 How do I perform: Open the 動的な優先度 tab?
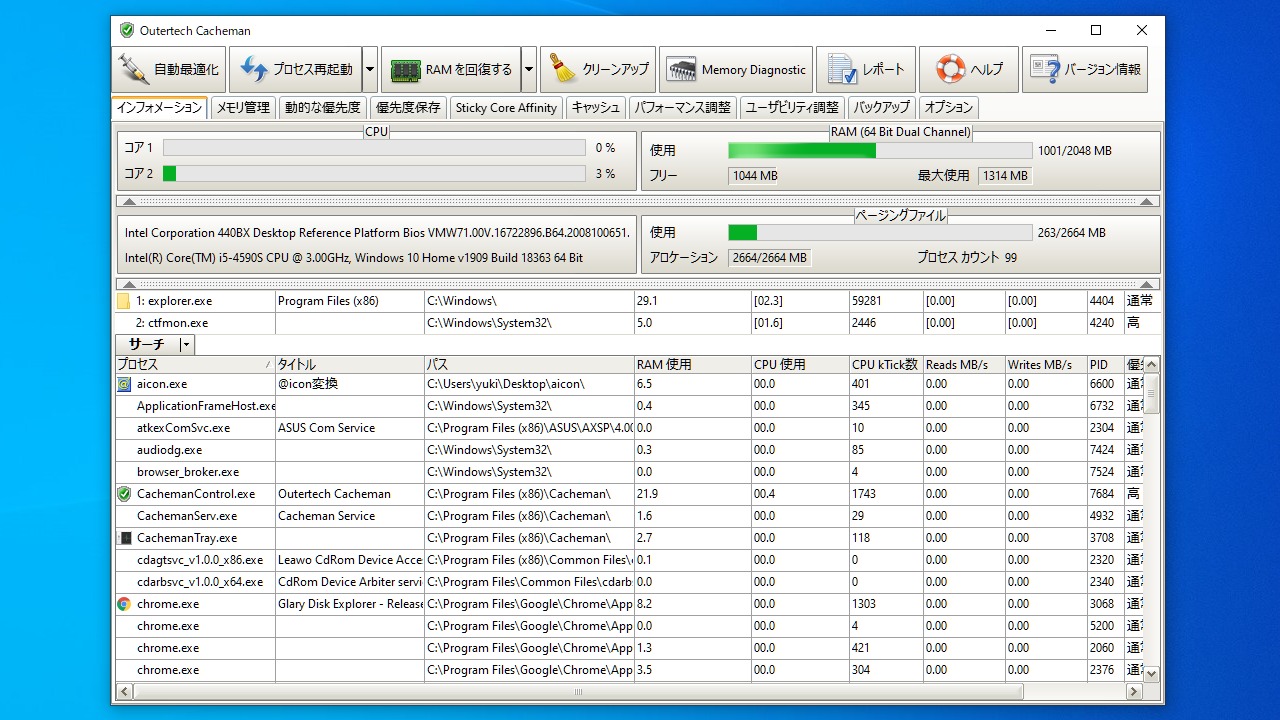tap(323, 108)
